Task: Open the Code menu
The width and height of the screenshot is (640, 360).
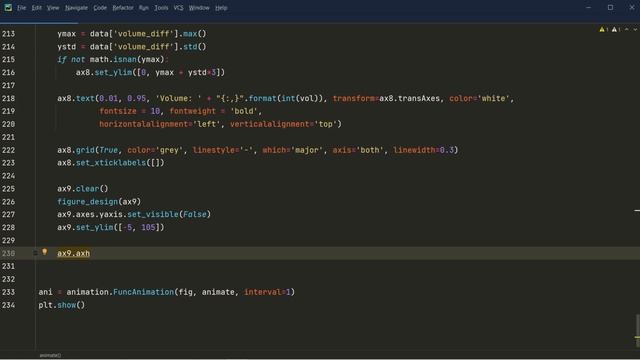Action: (100, 8)
